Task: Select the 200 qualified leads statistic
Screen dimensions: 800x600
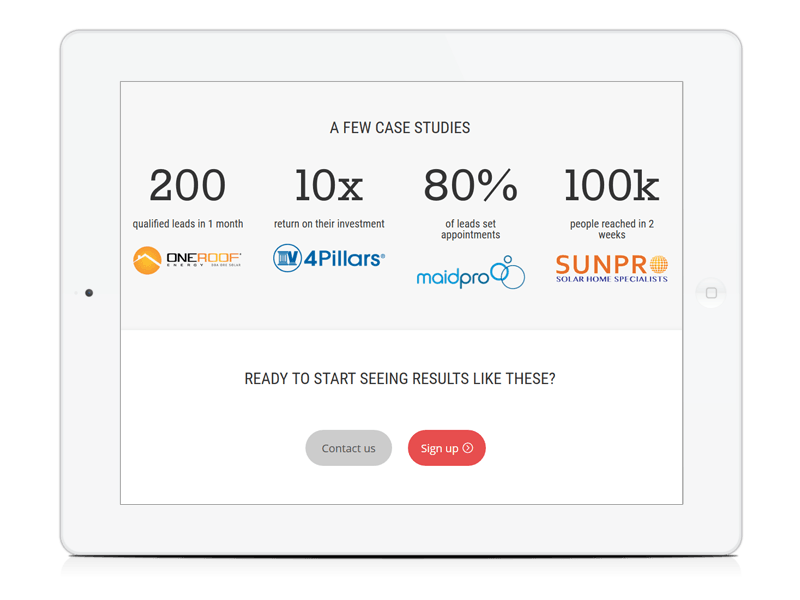Action: pyautogui.click(x=188, y=185)
